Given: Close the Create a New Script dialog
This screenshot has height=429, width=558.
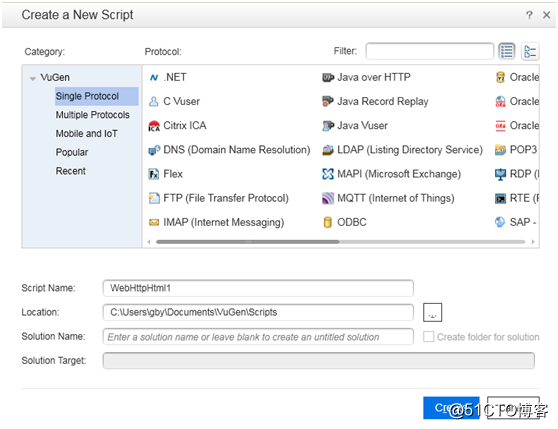Looking at the screenshot, I should pyautogui.click(x=547, y=15).
